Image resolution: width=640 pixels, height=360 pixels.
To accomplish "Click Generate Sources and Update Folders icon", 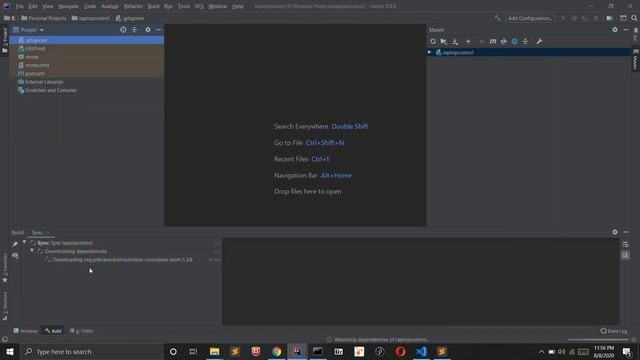I will 444,41.
